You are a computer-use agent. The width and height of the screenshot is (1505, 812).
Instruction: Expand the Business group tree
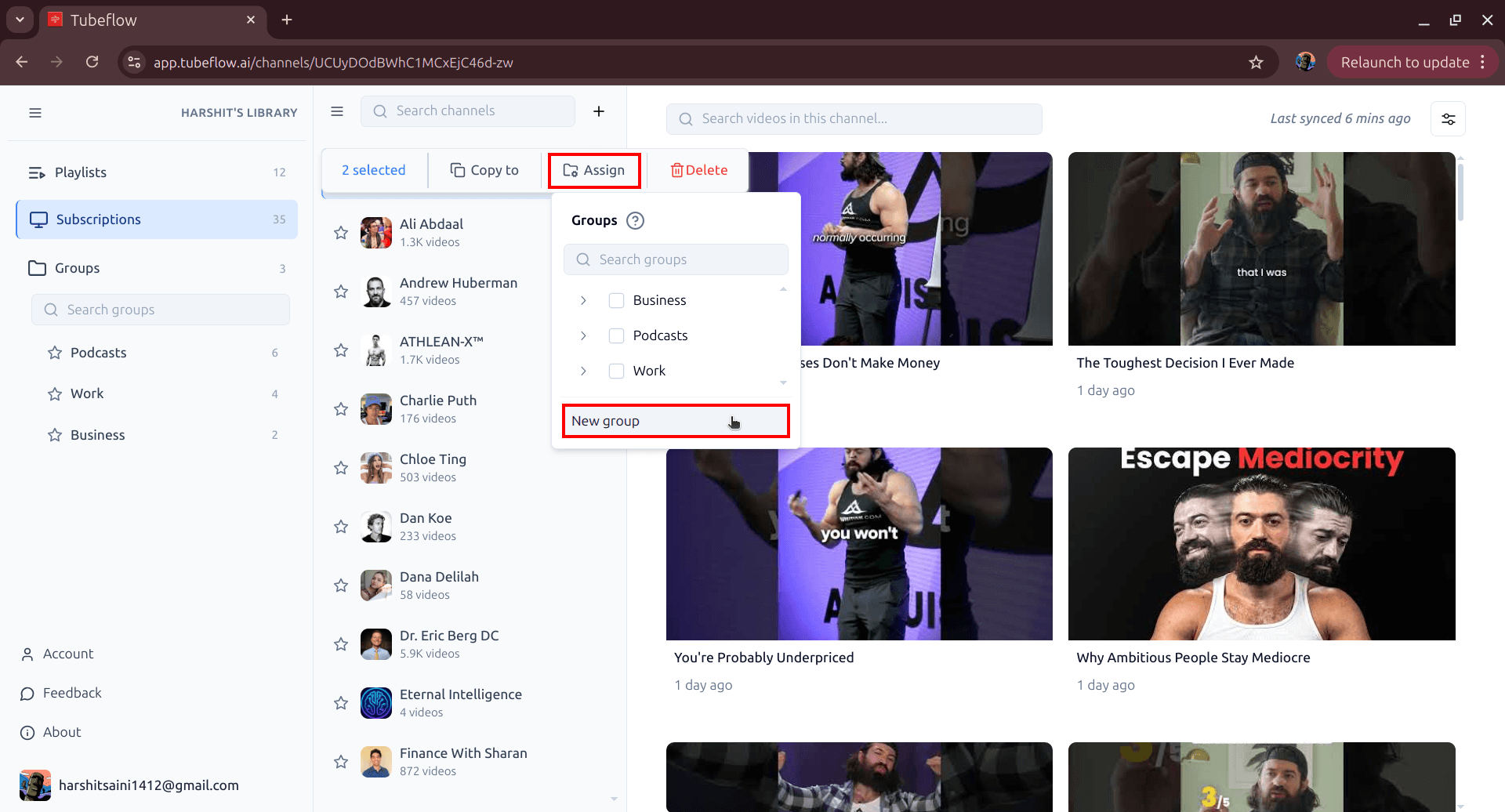coord(583,299)
